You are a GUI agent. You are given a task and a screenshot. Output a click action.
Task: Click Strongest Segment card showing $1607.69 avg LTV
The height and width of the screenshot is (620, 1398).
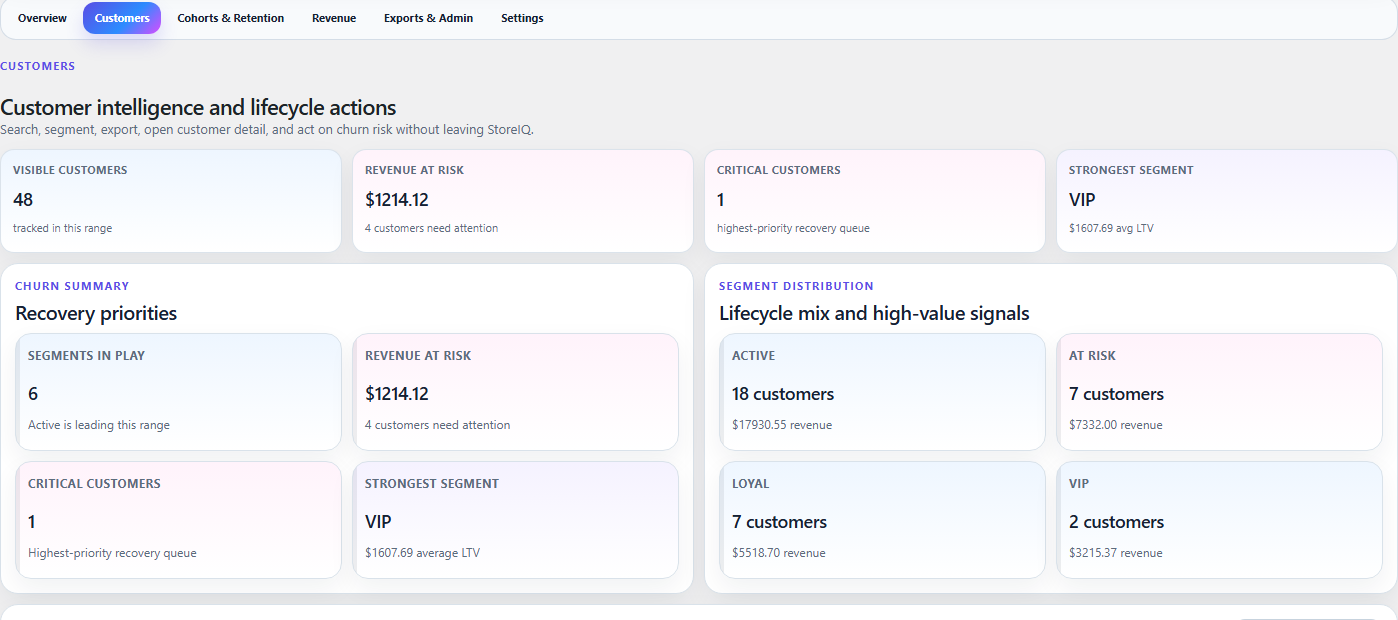click(x=1226, y=200)
